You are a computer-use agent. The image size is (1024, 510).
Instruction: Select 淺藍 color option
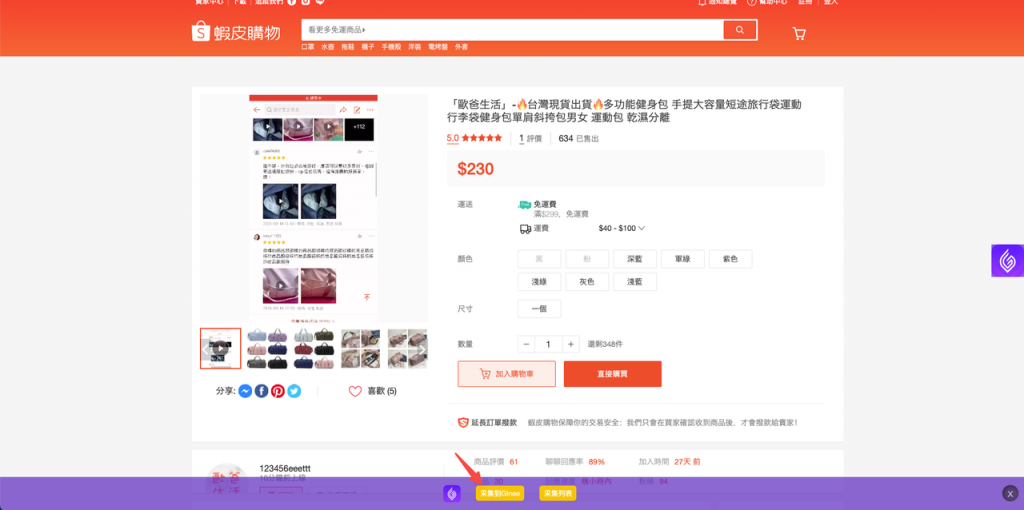(635, 282)
